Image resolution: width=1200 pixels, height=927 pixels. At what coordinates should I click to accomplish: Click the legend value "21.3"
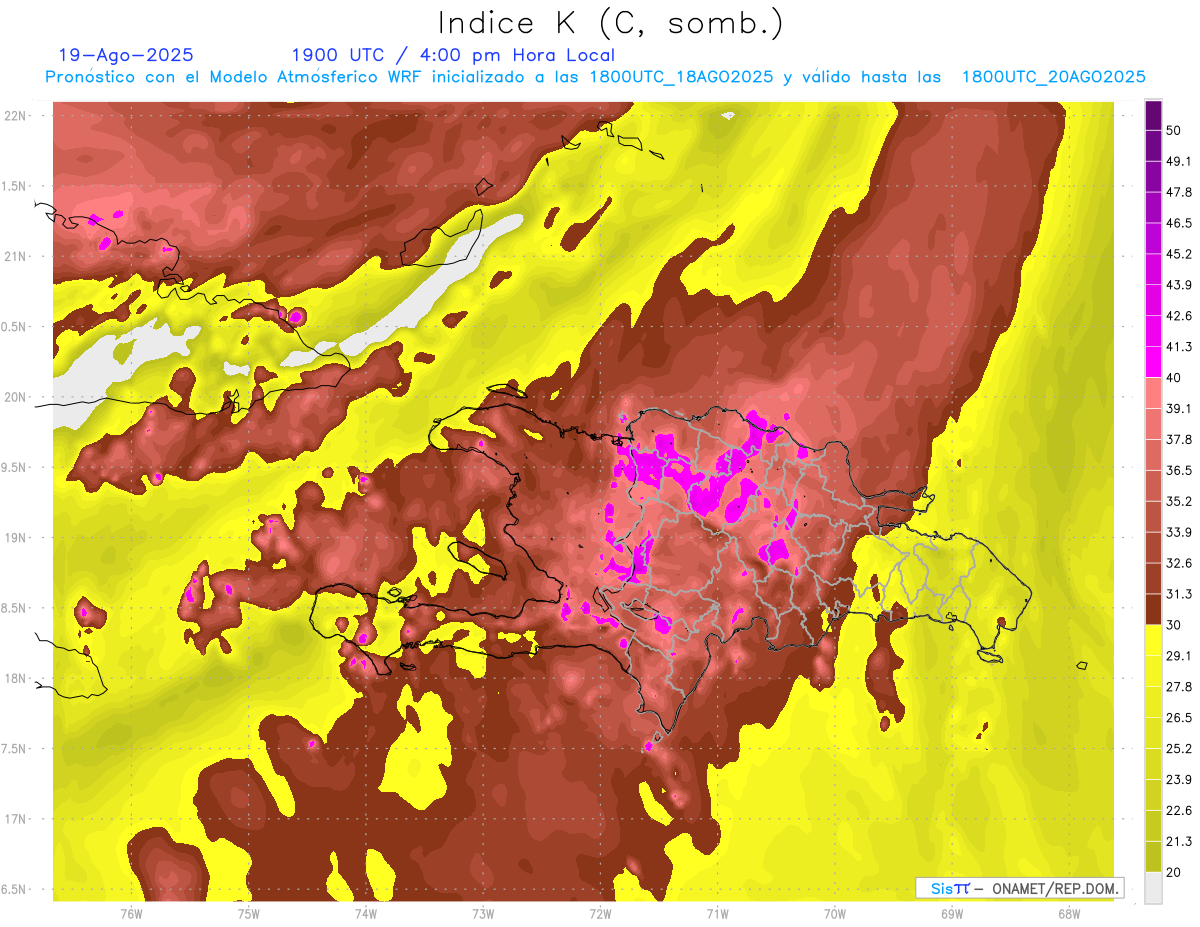point(1179,842)
